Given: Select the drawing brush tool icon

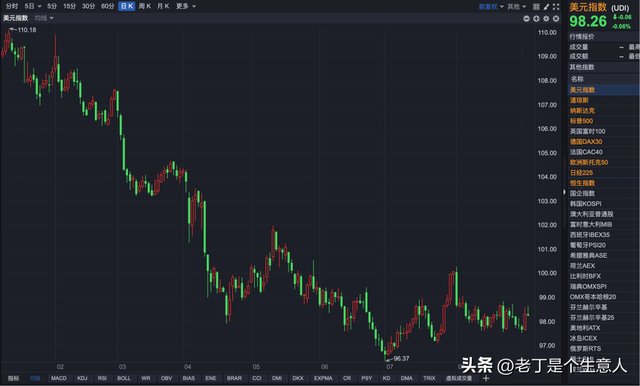Looking at the screenshot, I should pos(546,7).
